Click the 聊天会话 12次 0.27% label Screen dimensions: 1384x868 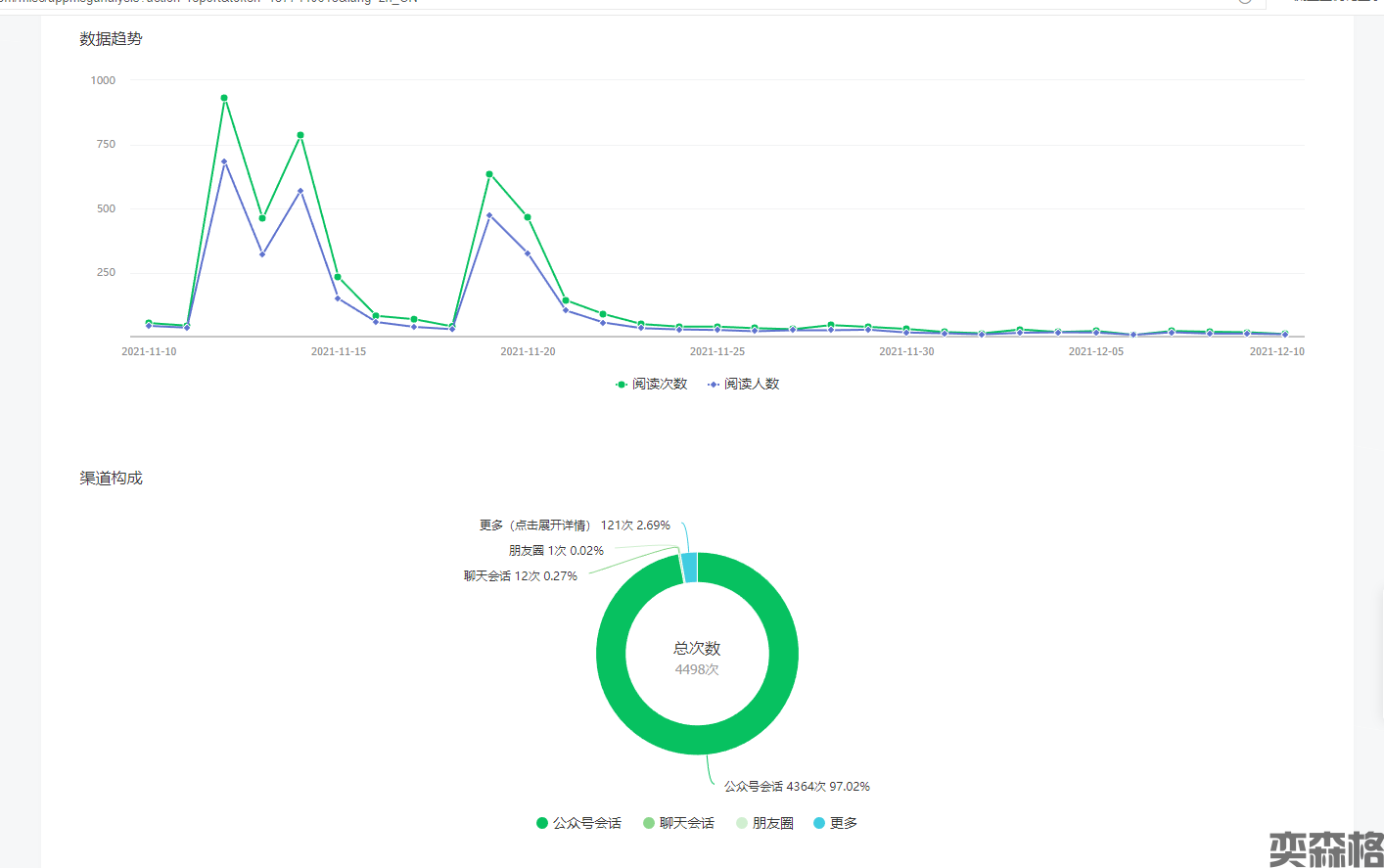pyautogui.click(x=521, y=576)
